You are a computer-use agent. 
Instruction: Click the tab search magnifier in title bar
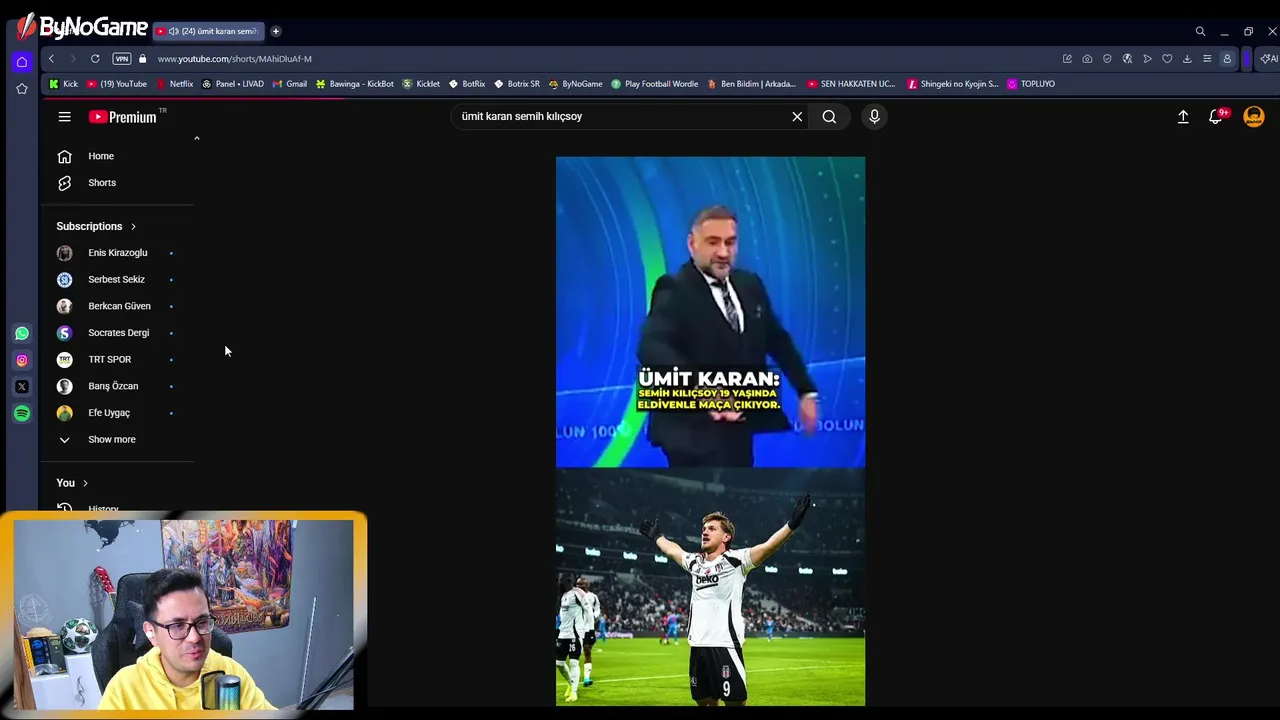[x=1200, y=32]
